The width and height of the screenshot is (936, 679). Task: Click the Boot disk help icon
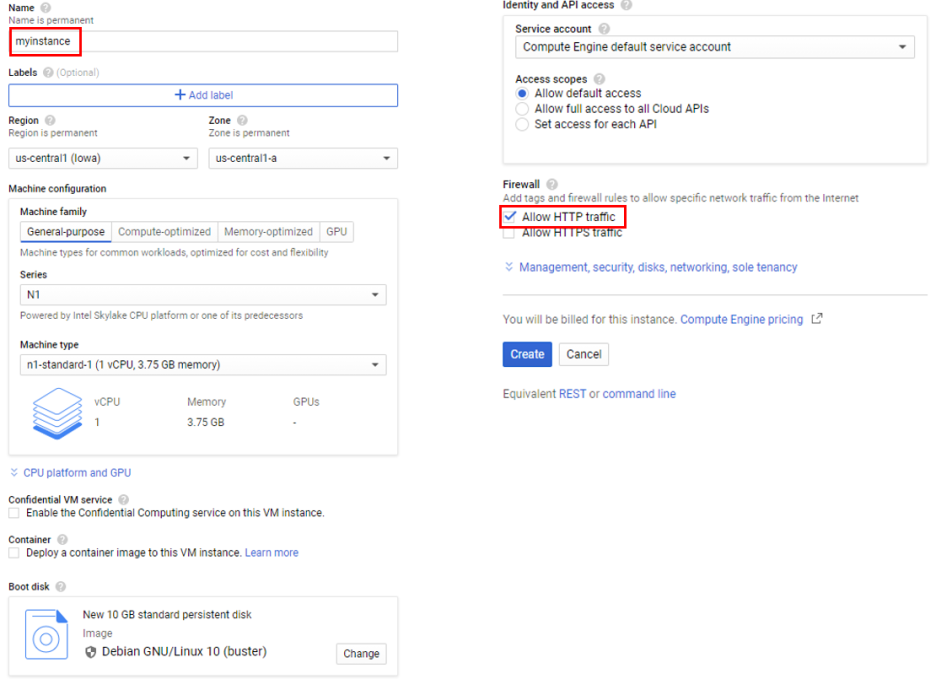tap(60, 586)
